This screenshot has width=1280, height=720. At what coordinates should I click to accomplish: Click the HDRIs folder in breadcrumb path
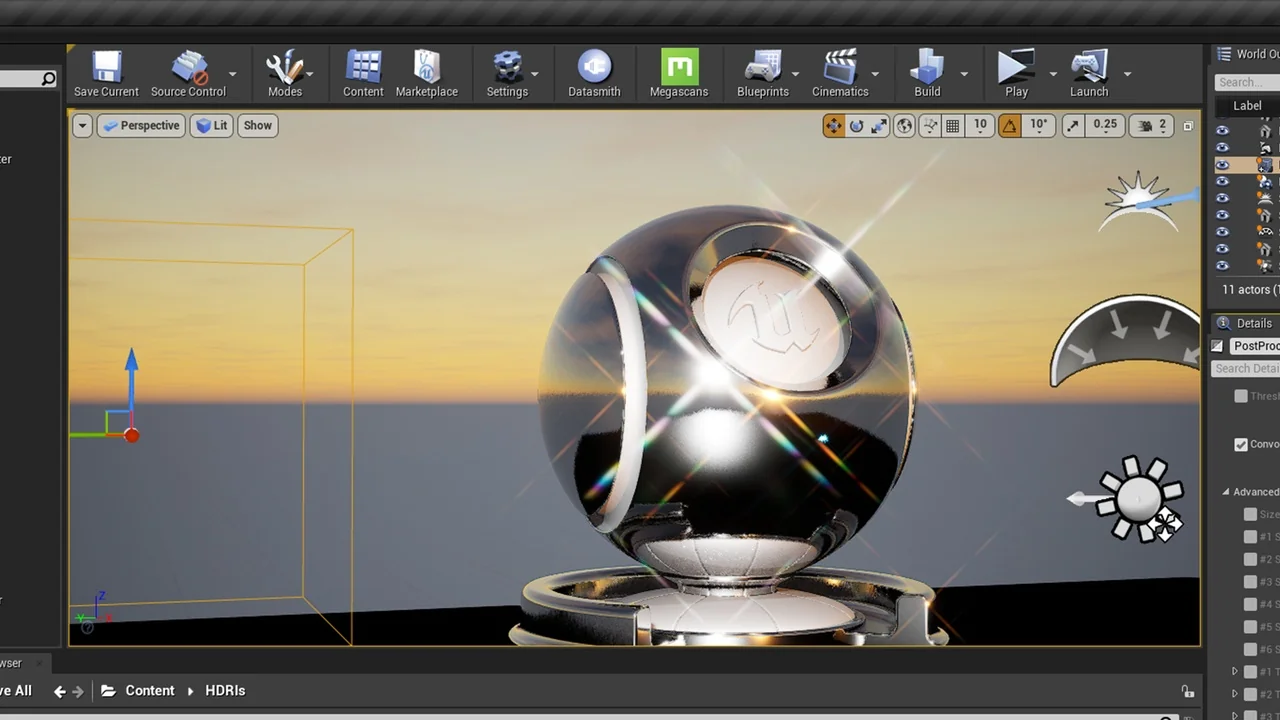[x=225, y=691]
